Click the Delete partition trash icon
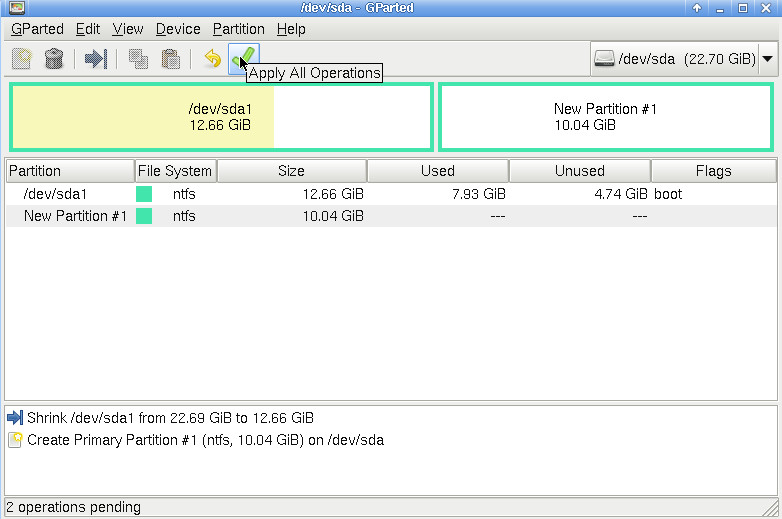 pyautogui.click(x=54, y=59)
